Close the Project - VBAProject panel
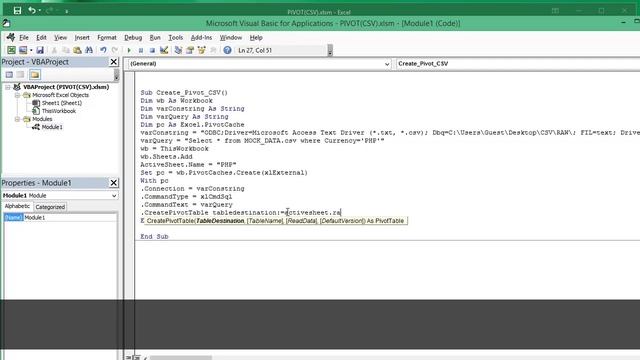 coord(114,62)
